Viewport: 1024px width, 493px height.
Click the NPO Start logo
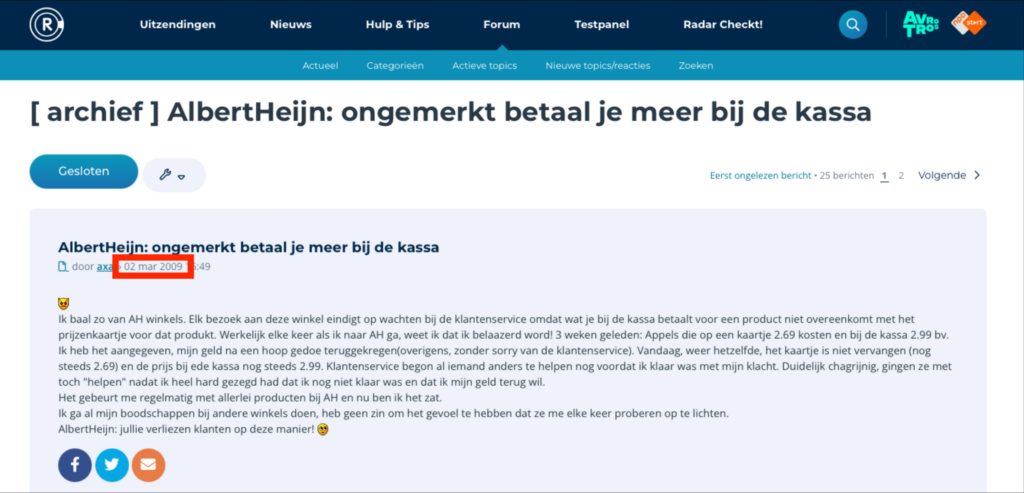click(x=968, y=24)
